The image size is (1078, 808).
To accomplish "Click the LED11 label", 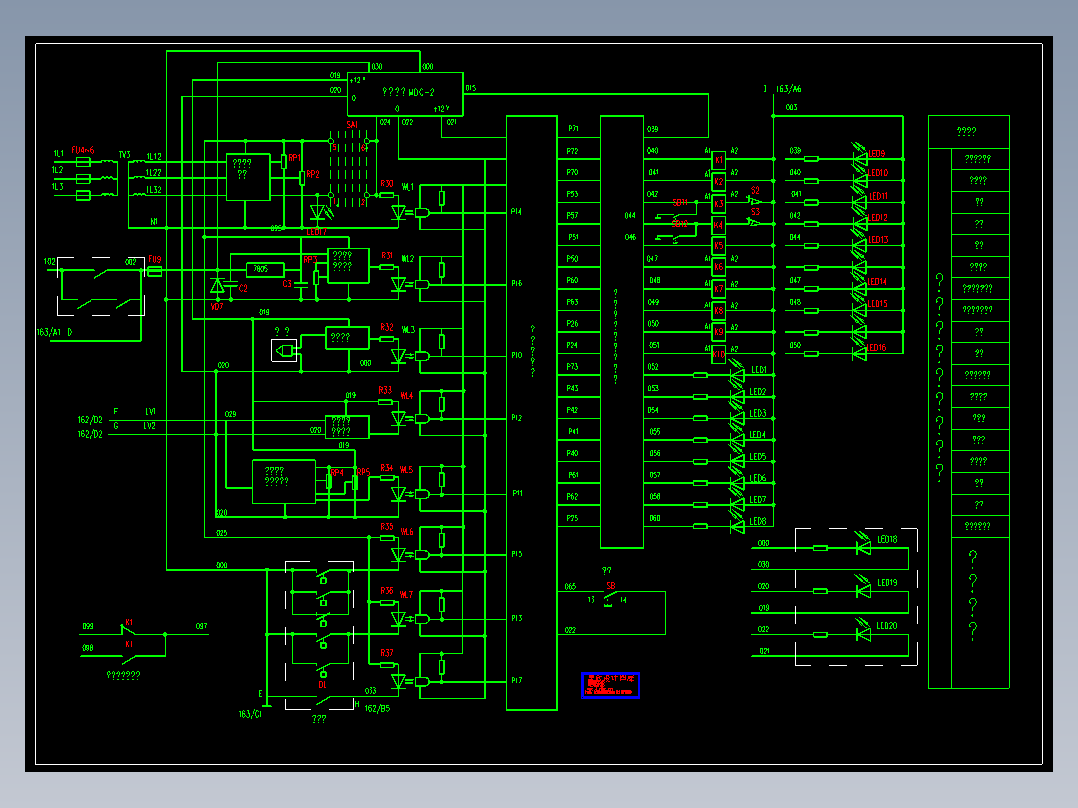I will (x=879, y=196).
